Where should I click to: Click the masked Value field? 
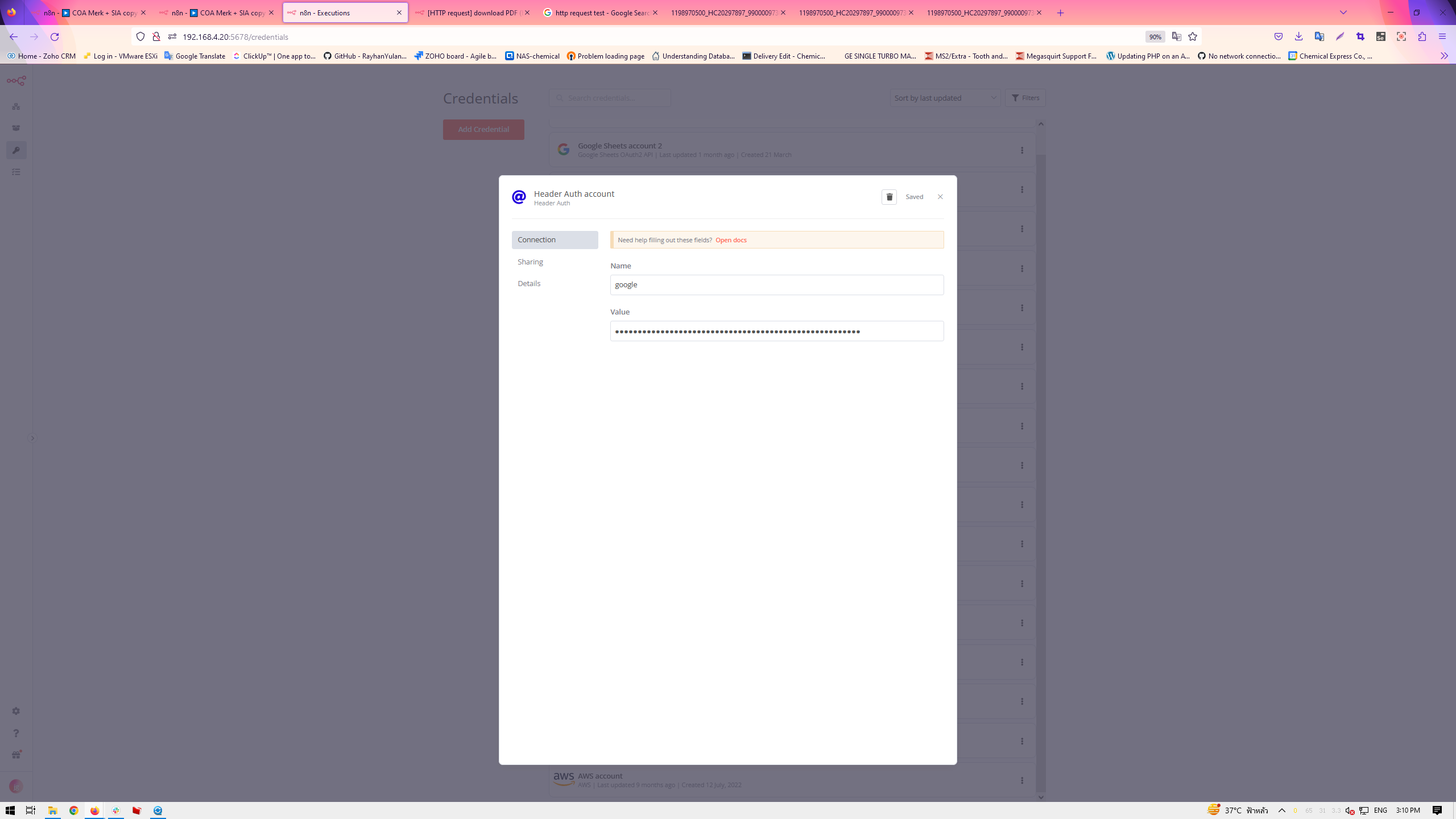click(x=776, y=331)
